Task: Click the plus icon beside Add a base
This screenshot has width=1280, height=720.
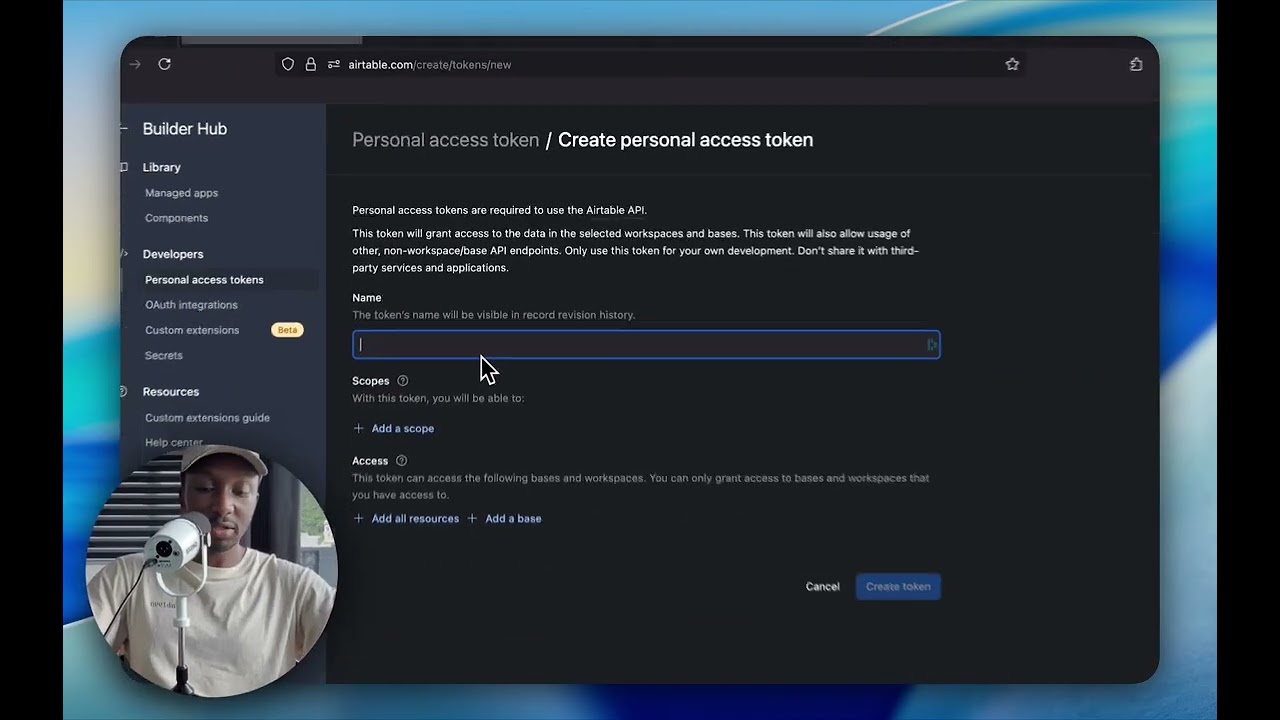Action: [473, 518]
